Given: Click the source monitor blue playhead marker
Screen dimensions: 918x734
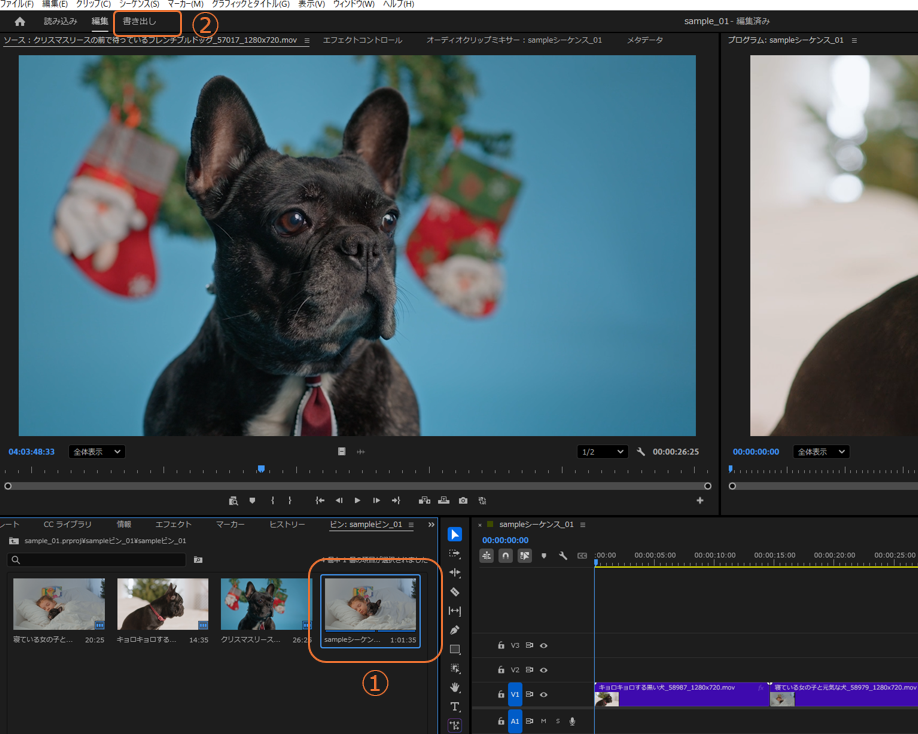Looking at the screenshot, I should click(261, 468).
